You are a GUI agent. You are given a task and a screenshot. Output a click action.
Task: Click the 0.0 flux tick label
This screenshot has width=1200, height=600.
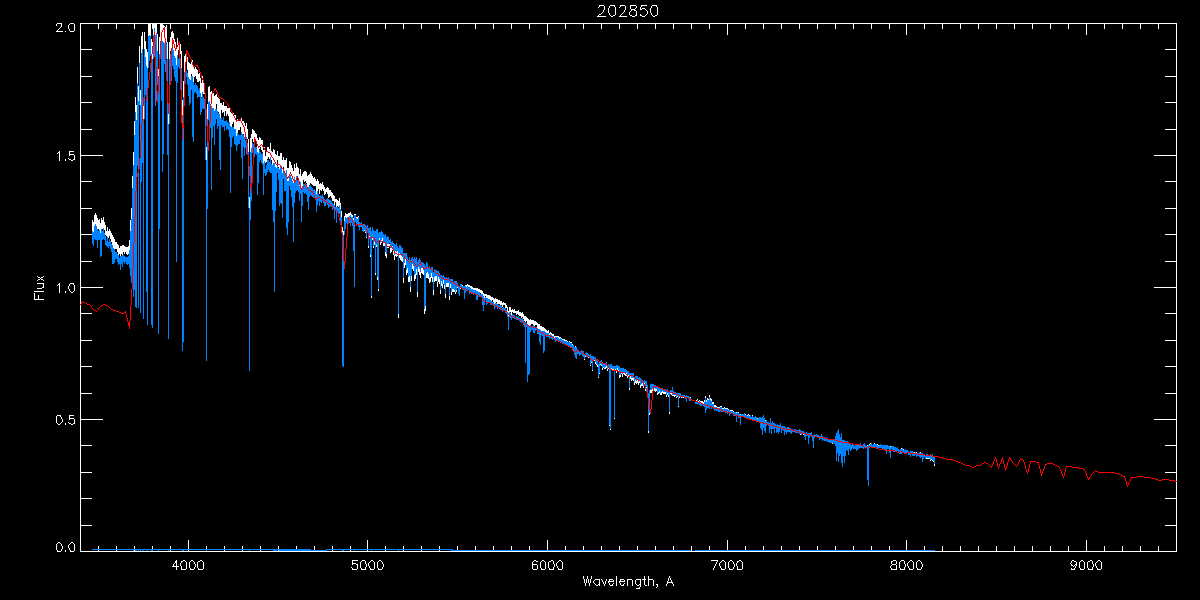pos(64,546)
